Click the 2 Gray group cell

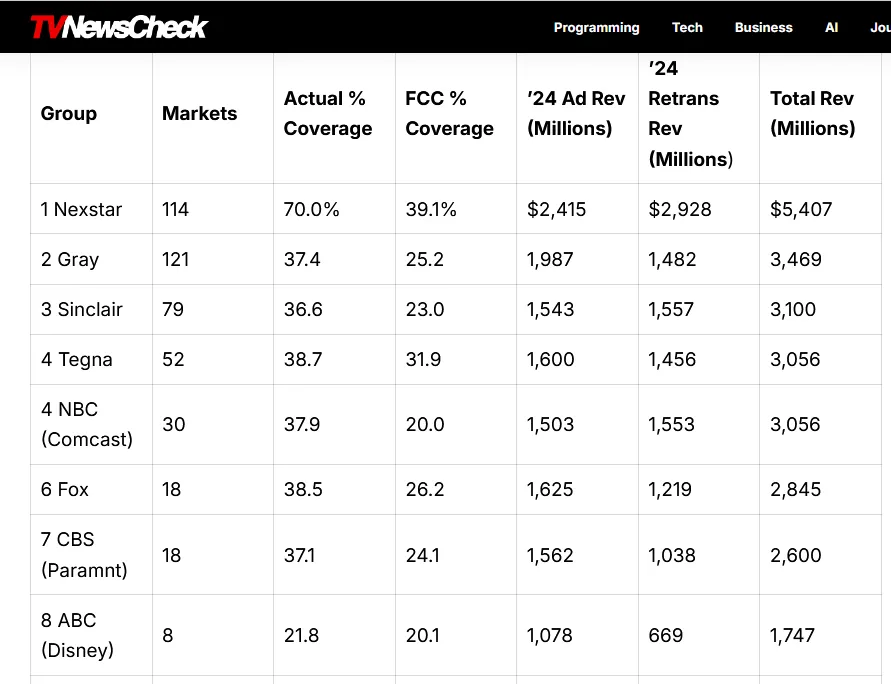pyautogui.click(x=70, y=260)
